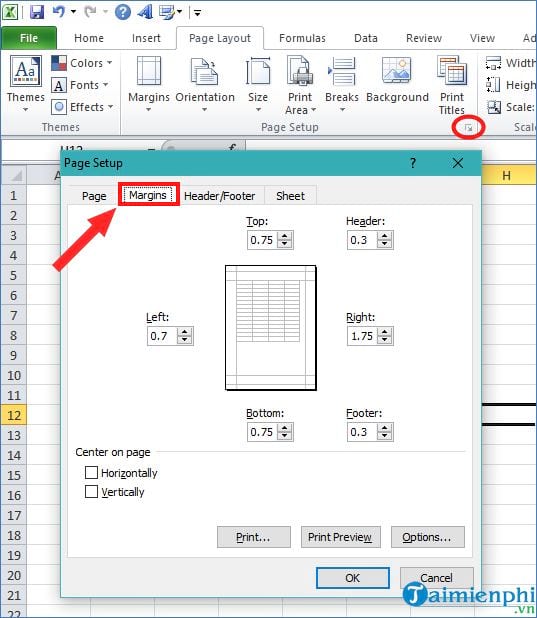Click the Left margin value field

(x=162, y=336)
